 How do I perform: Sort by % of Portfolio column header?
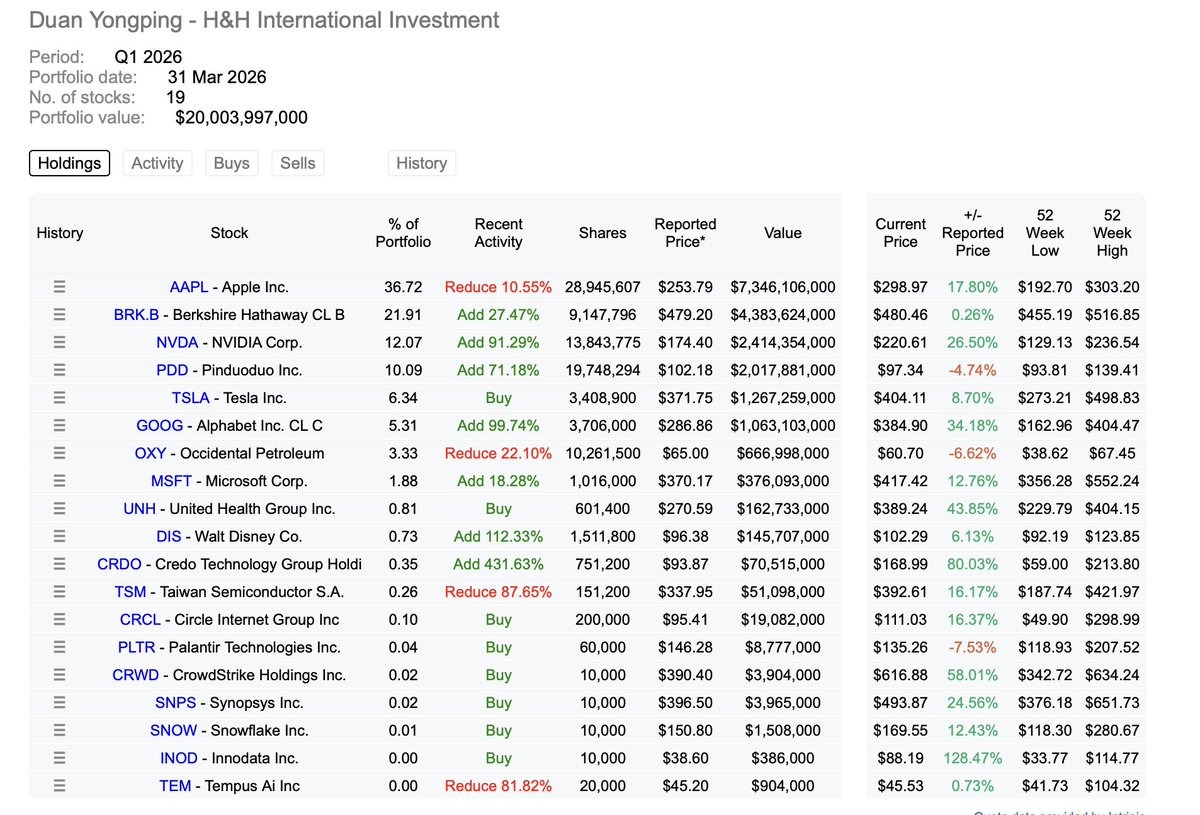pyautogui.click(x=403, y=233)
